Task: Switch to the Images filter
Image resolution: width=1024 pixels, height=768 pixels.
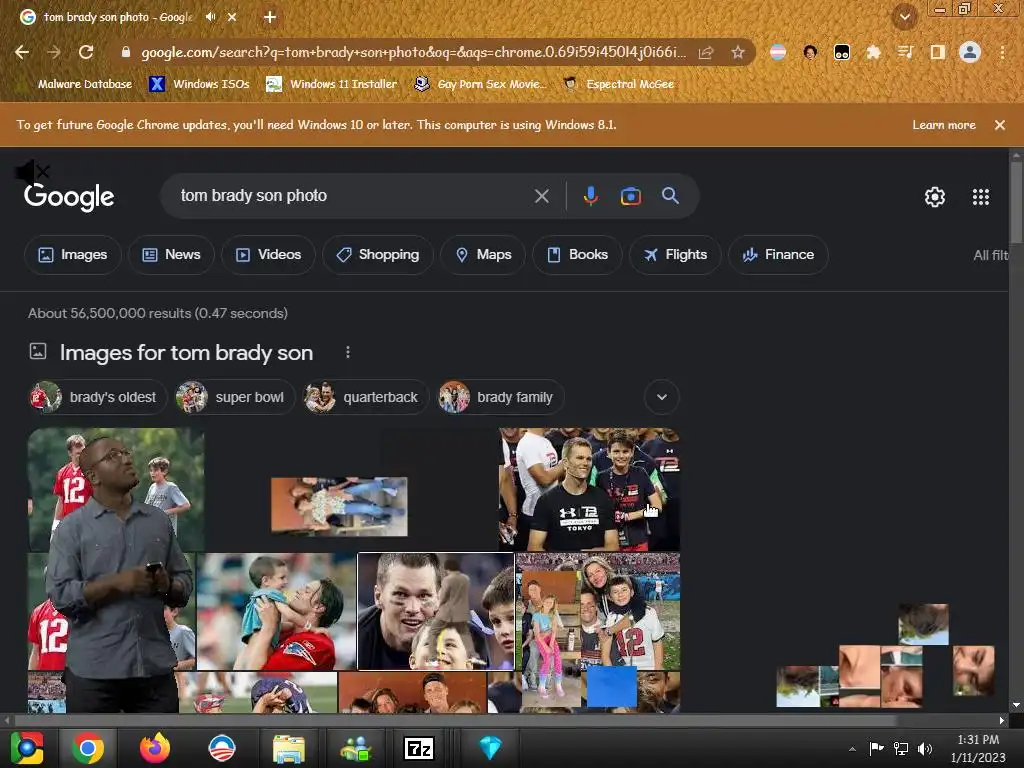Action: [x=72, y=255]
